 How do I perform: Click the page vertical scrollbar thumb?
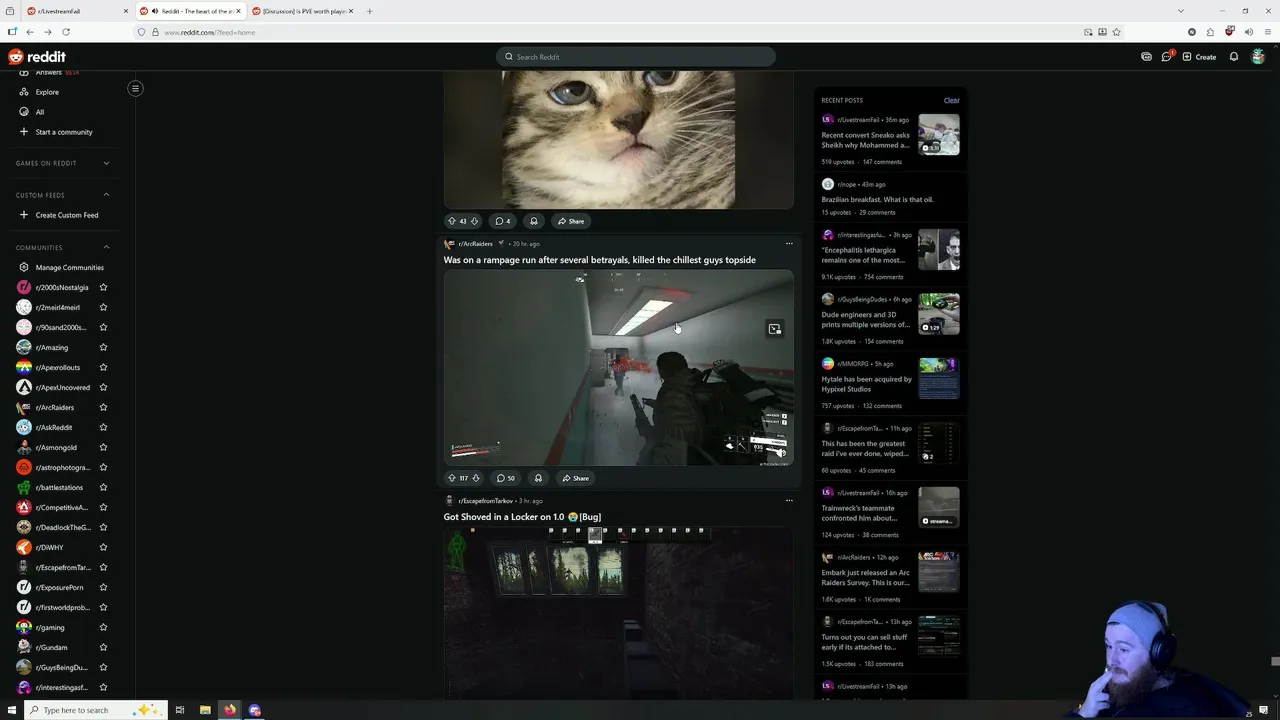(x=1275, y=662)
